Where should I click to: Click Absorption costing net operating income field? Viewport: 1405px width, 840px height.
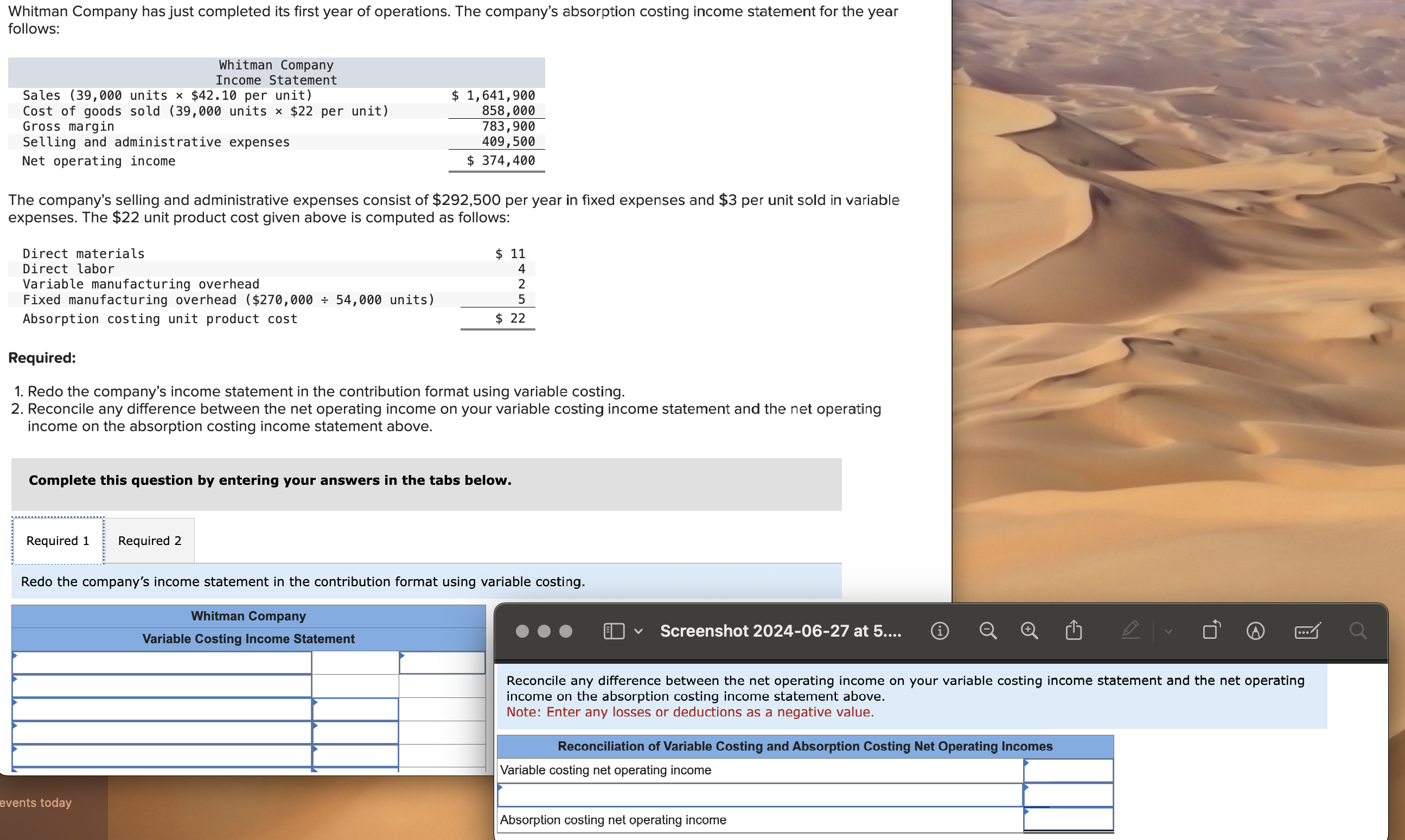point(1068,819)
